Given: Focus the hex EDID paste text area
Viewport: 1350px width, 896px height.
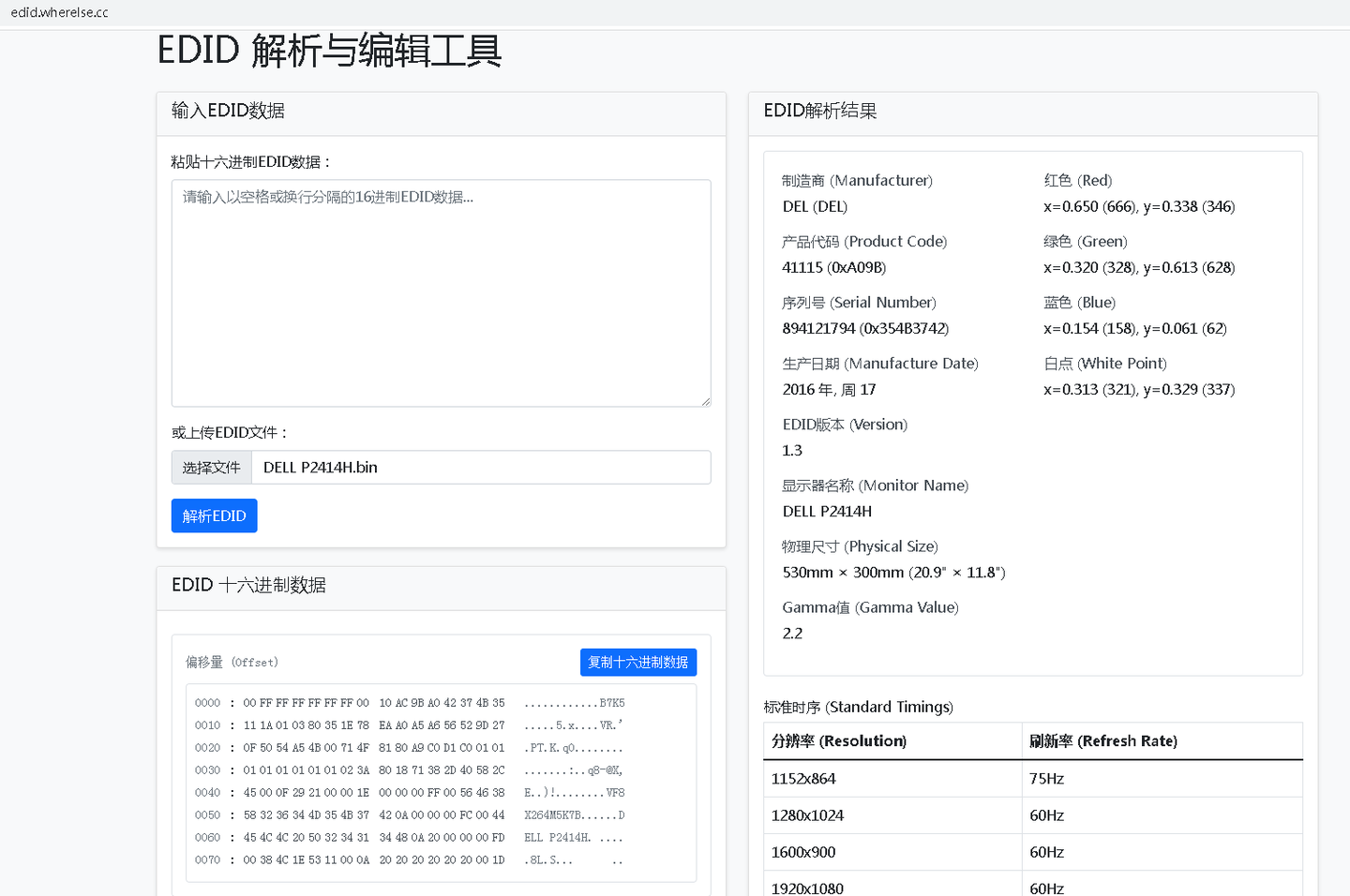Looking at the screenshot, I should pyautogui.click(x=441, y=293).
